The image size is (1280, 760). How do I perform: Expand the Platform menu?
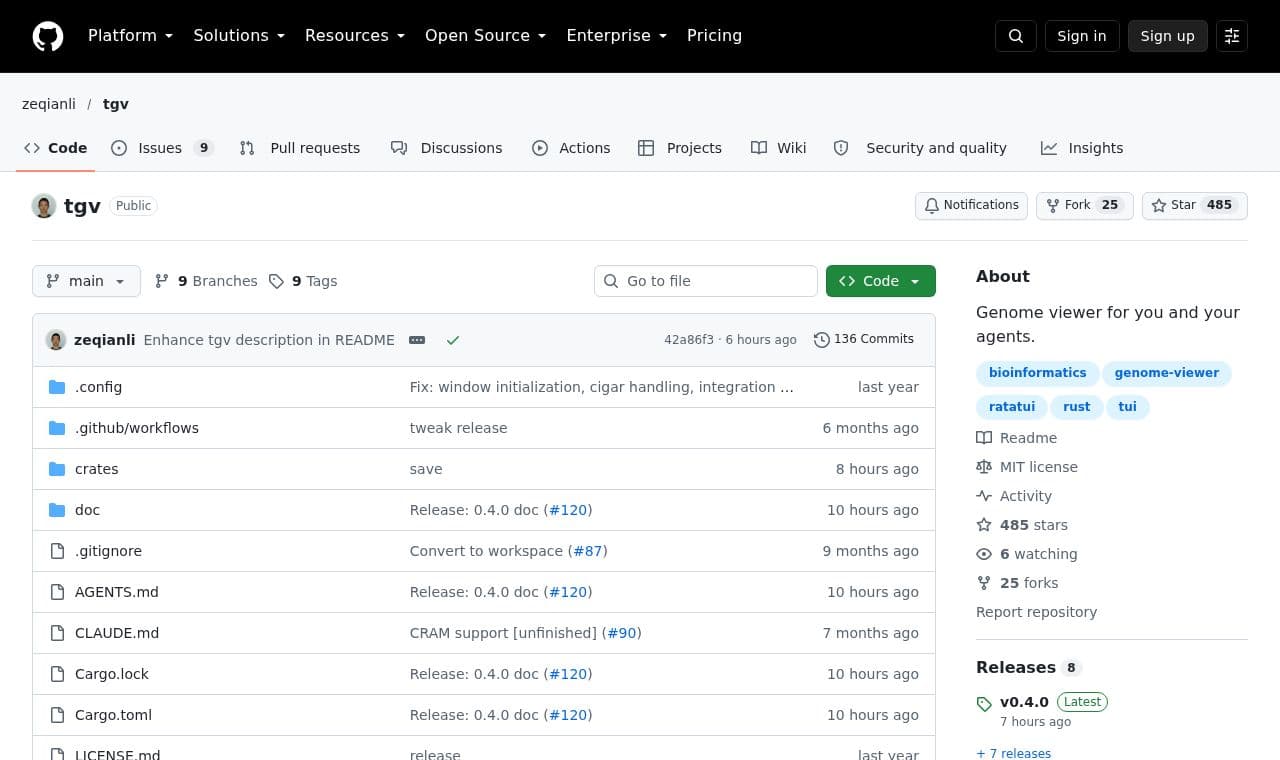[x=131, y=36]
